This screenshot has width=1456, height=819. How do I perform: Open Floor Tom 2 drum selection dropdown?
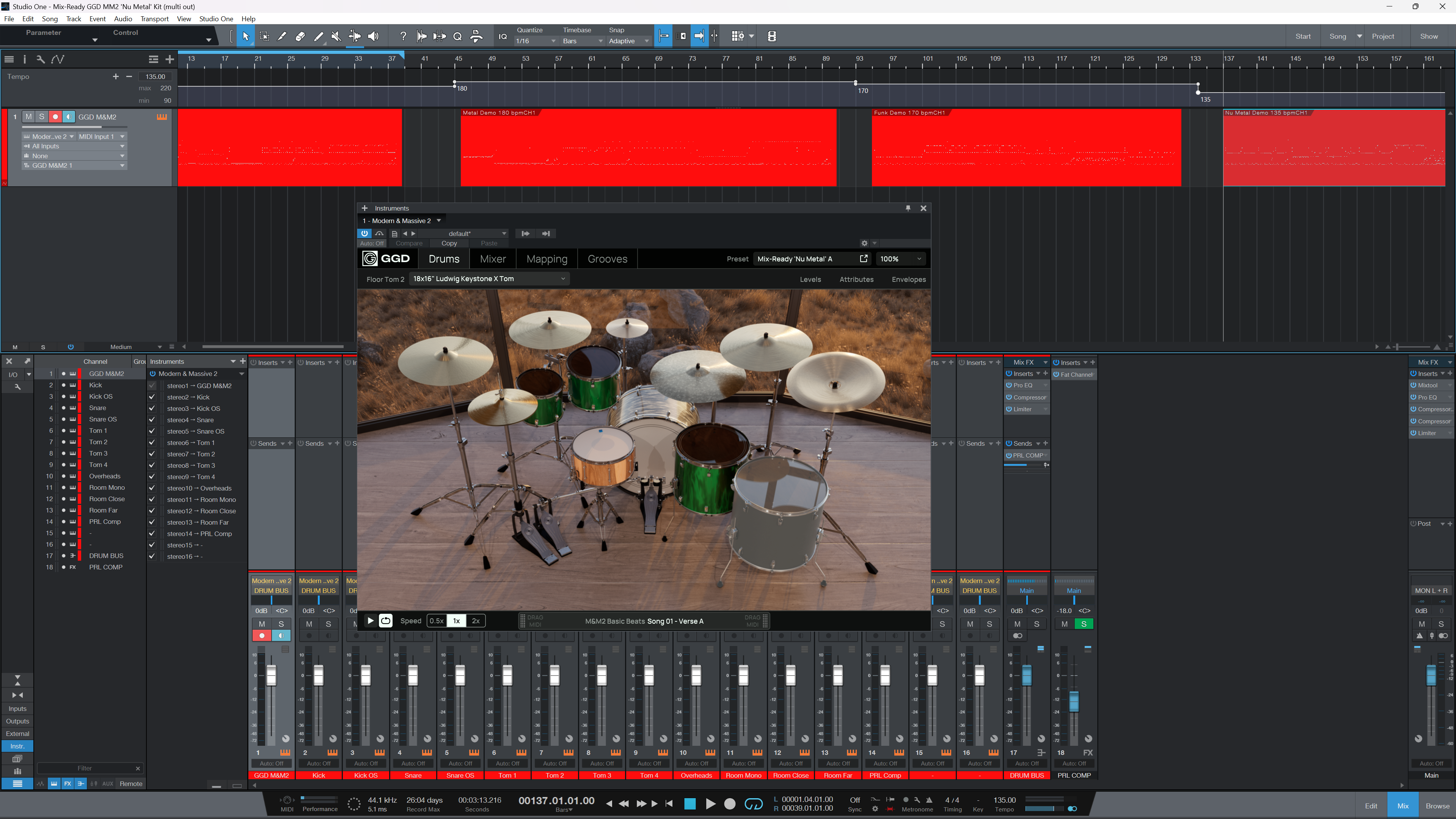489,279
